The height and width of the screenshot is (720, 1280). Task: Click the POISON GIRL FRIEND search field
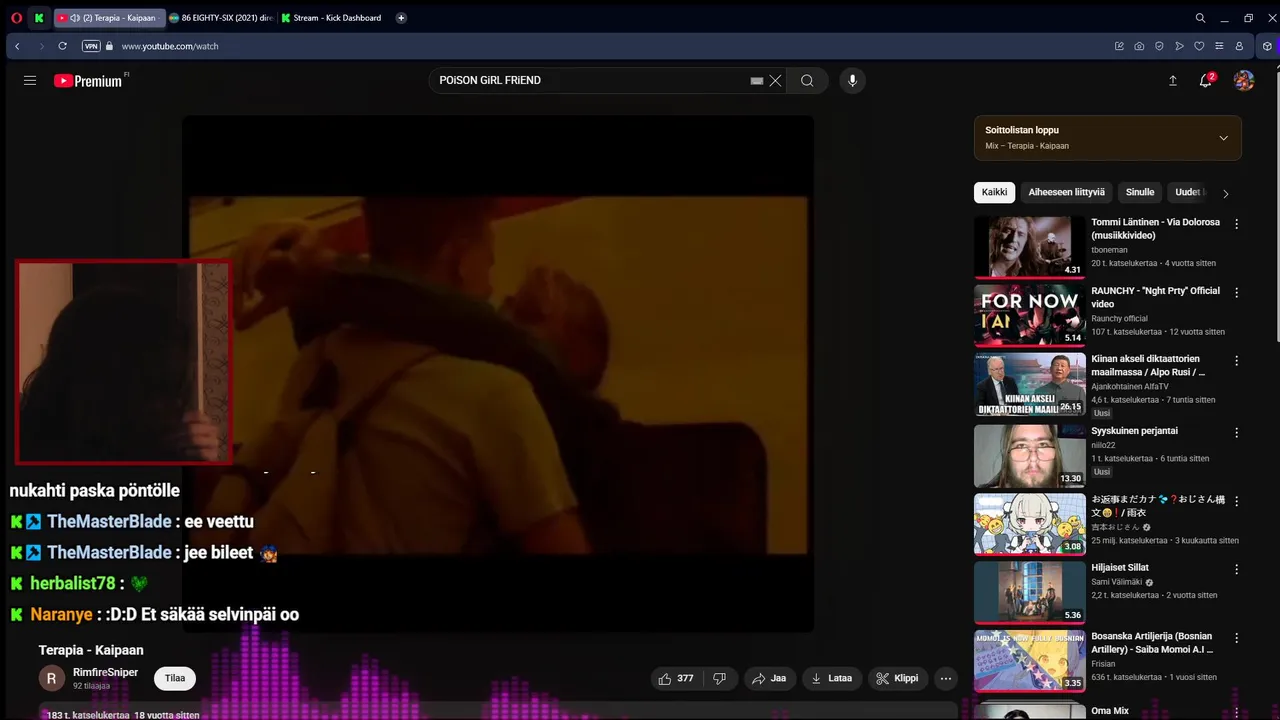(590, 80)
